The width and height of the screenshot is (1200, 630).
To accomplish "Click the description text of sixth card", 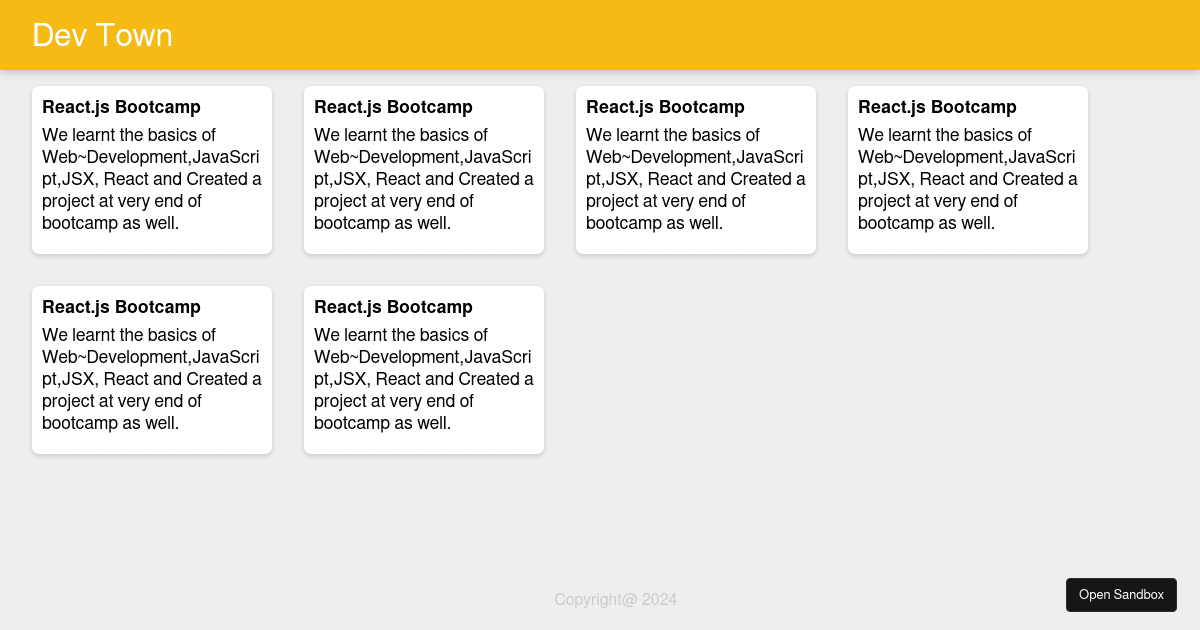I will pos(423,378).
